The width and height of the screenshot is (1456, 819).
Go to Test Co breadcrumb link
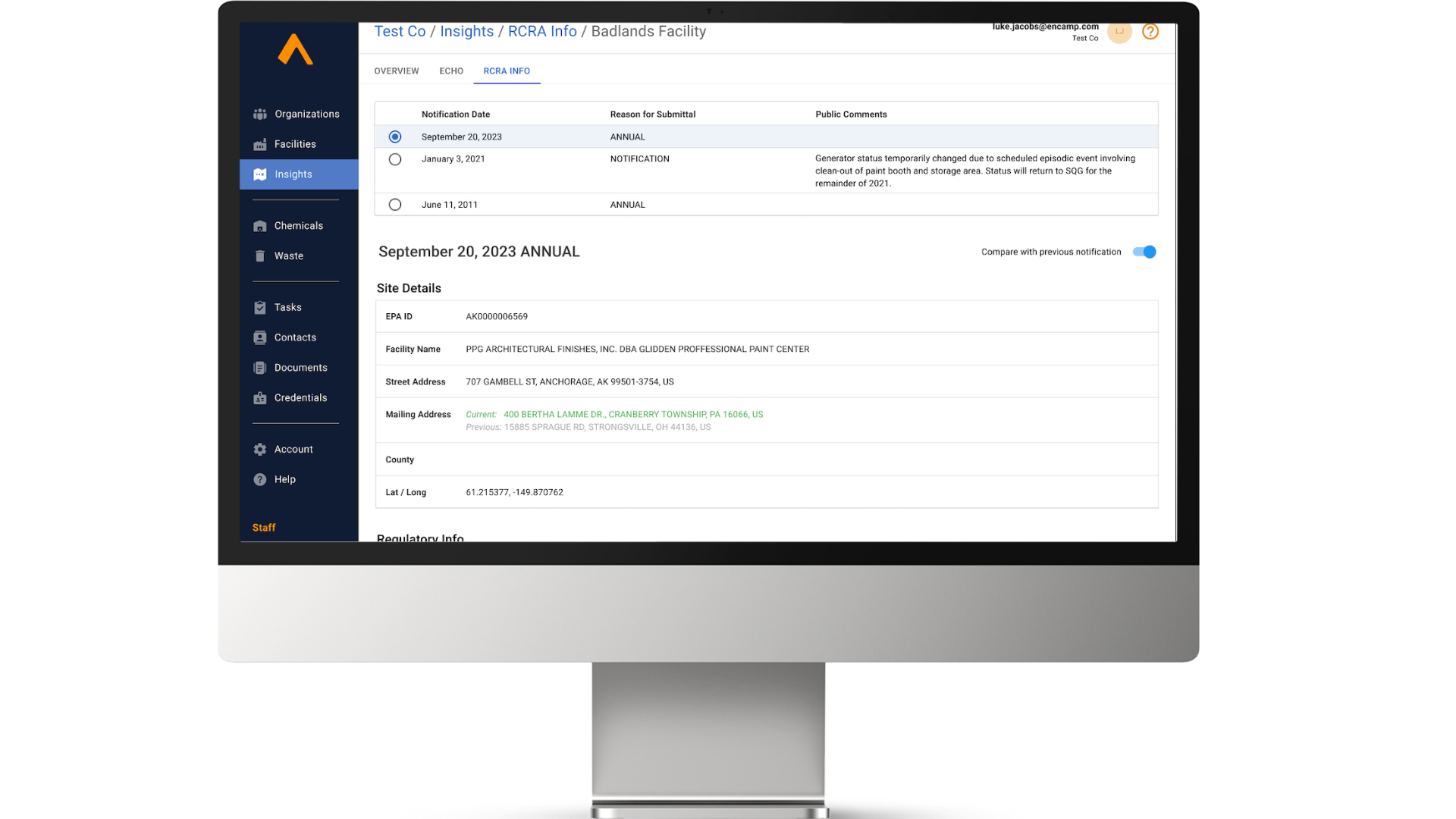coord(400,32)
